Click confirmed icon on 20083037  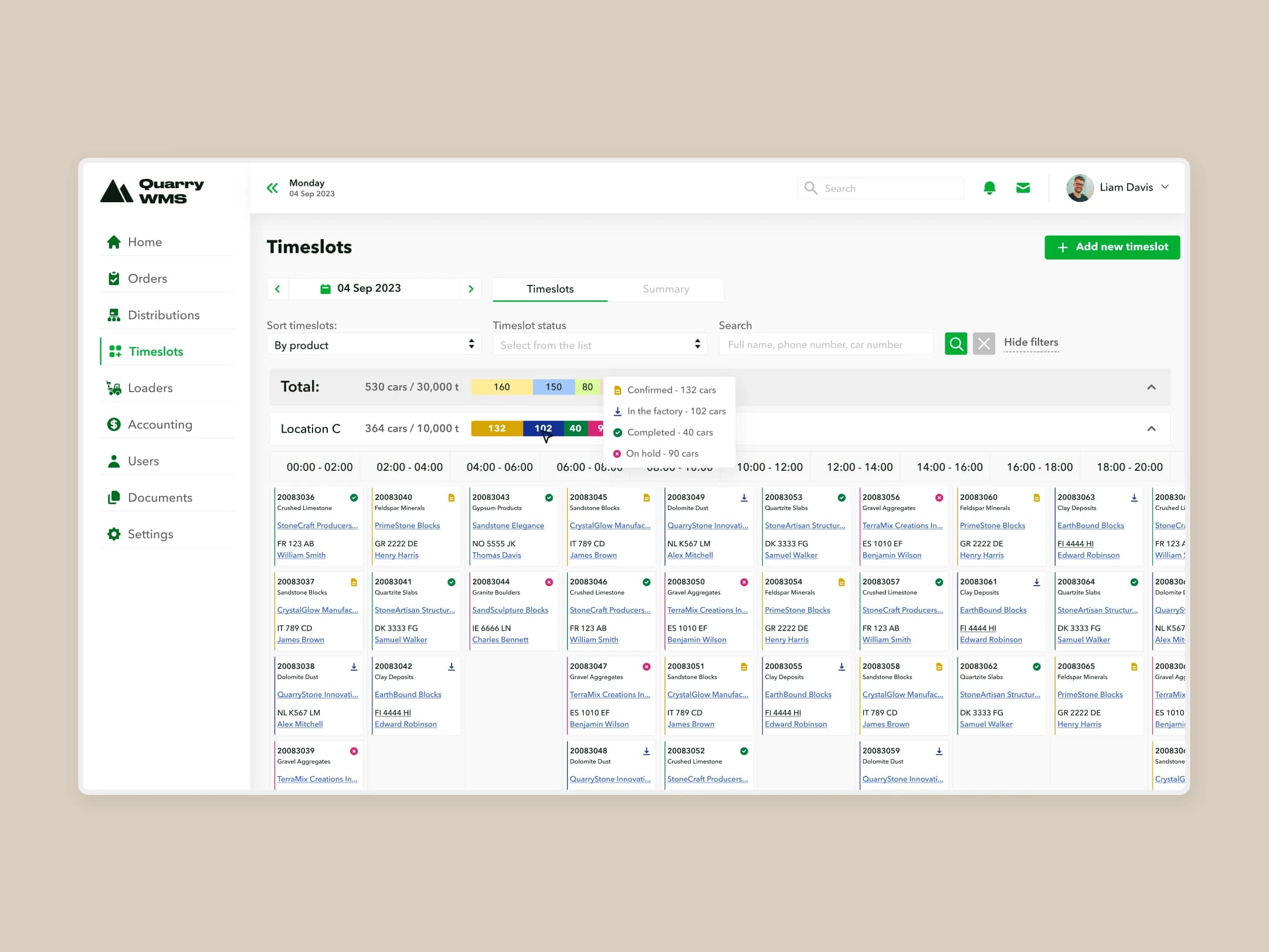coord(354,582)
